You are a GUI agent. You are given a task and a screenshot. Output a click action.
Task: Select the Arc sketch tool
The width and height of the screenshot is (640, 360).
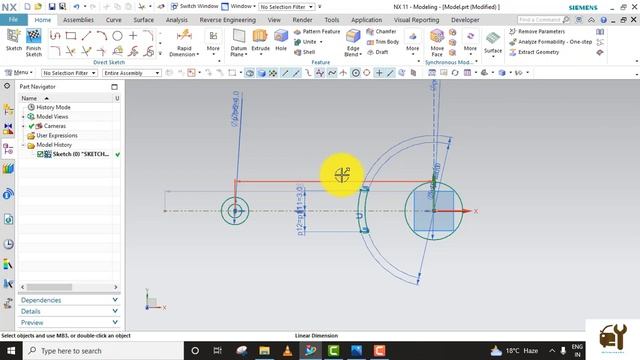coord(102,36)
